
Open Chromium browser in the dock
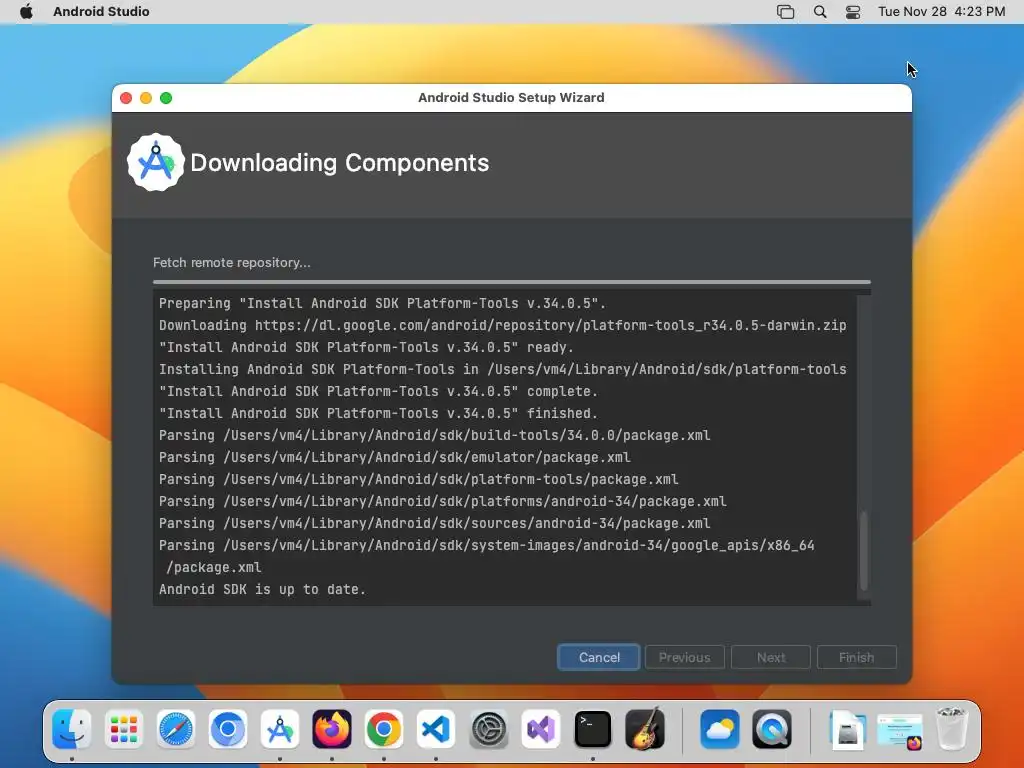point(228,729)
